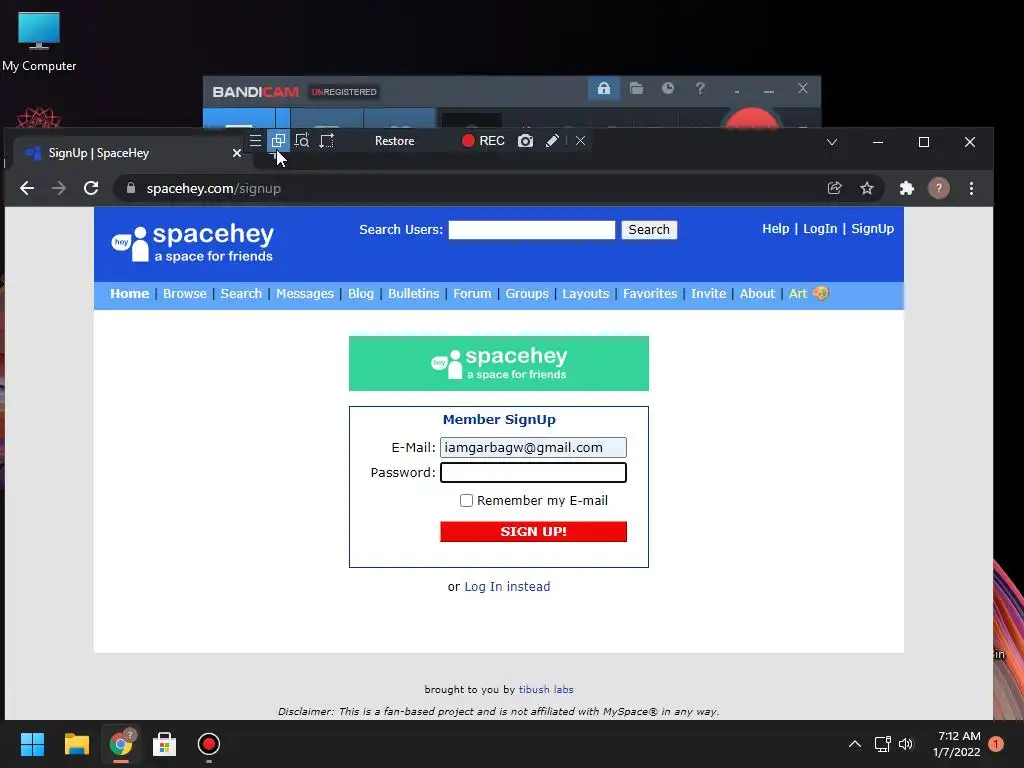Open the Windows Start menu
Viewport: 1024px width, 768px height.
pyautogui.click(x=32, y=744)
